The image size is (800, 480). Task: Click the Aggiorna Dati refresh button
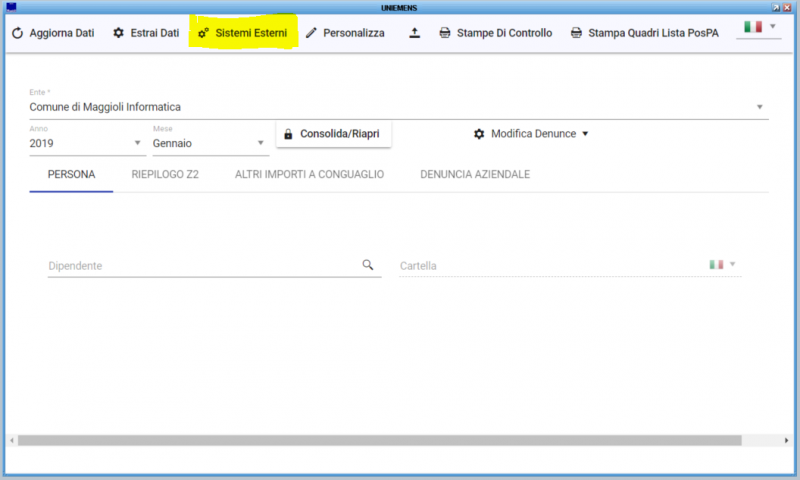pyautogui.click(x=53, y=33)
